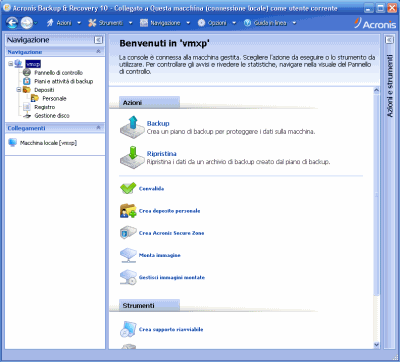
Task: Click the Registro log icon
Action: (27, 107)
